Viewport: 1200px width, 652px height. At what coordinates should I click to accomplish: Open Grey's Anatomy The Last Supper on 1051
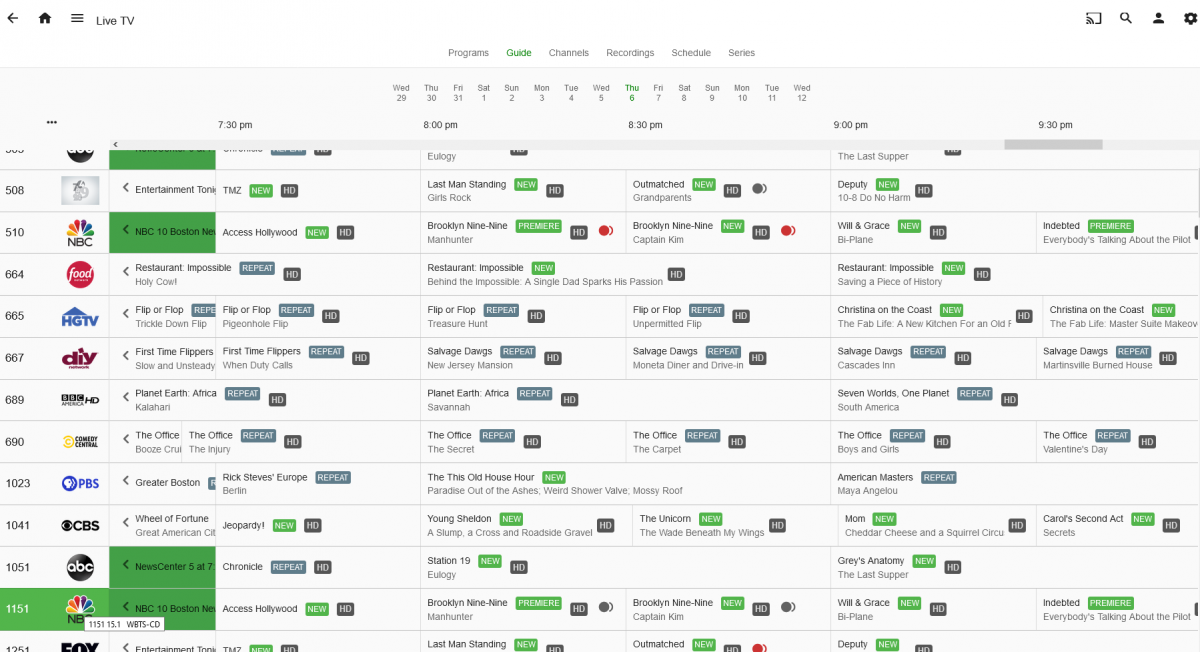pyautogui.click(x=1015, y=568)
